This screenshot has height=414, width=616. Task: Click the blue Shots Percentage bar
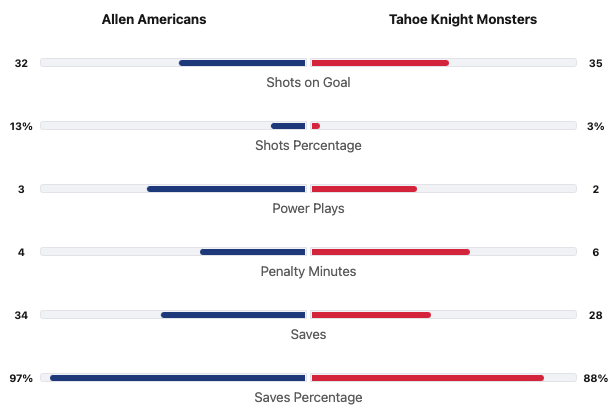coord(288,126)
